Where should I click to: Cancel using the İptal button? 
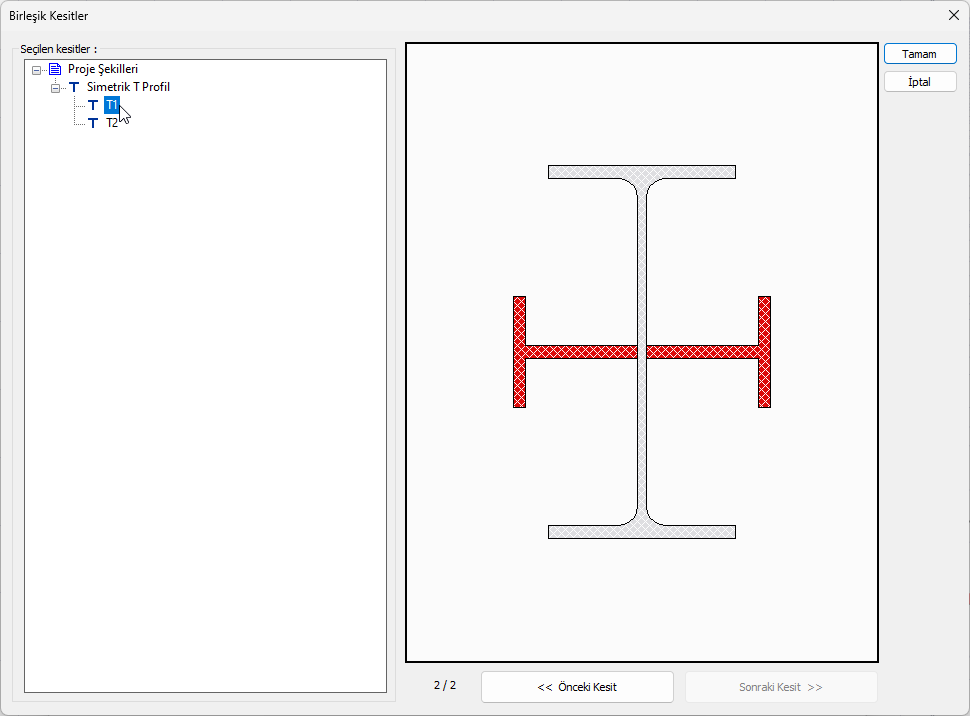pyautogui.click(x=920, y=82)
